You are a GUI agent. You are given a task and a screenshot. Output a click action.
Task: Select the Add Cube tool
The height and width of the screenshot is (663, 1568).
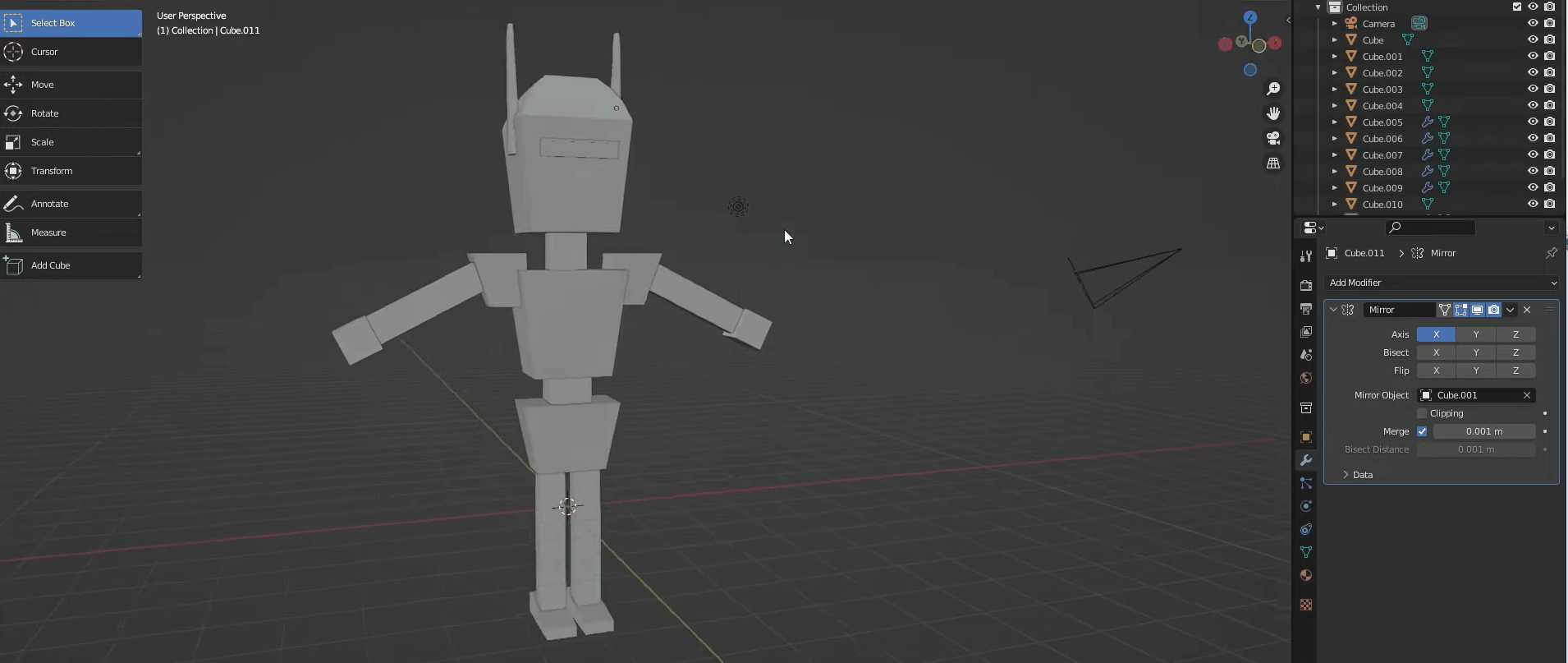71,265
